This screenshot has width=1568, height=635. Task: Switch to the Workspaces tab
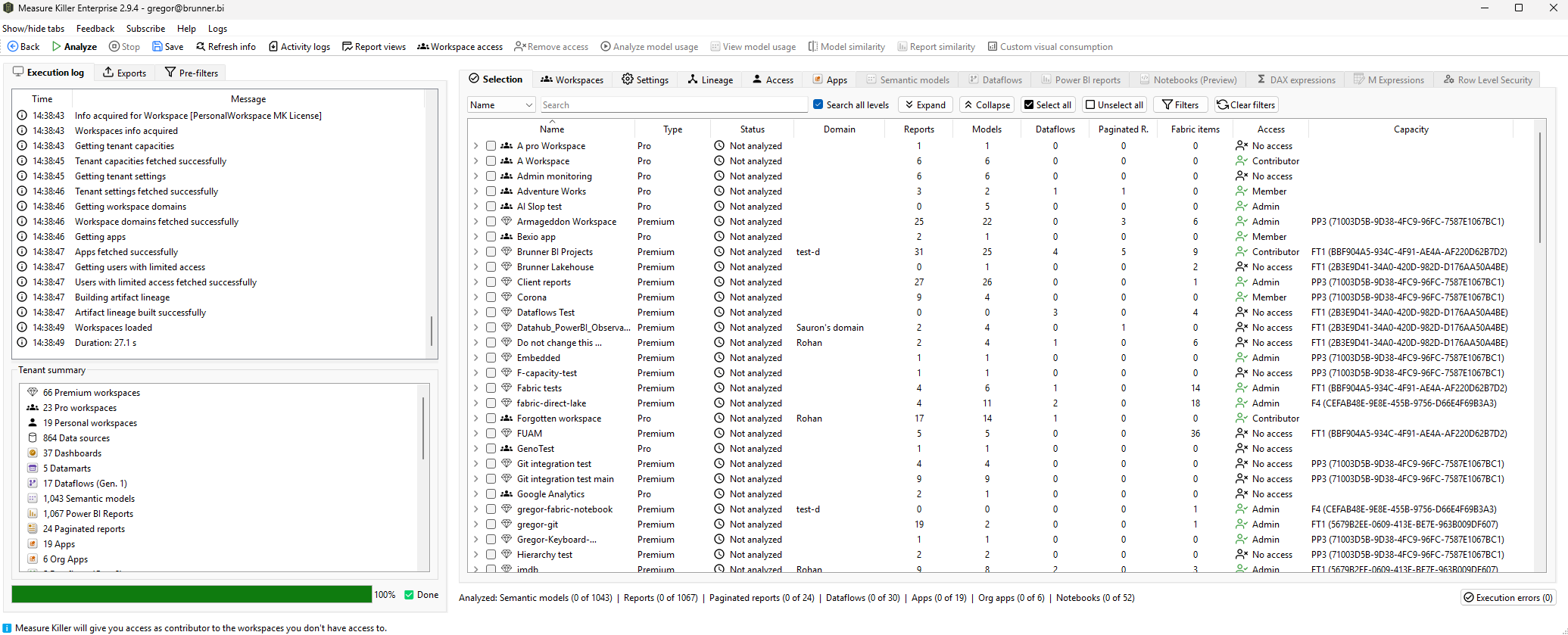click(x=572, y=79)
